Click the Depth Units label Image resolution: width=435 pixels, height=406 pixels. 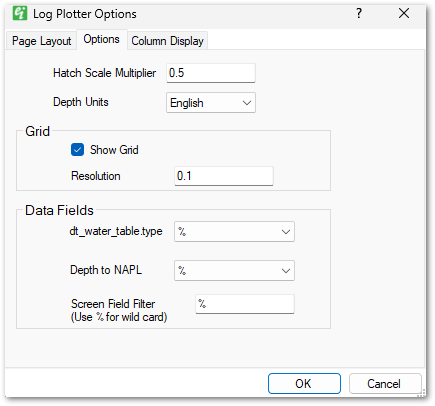coord(81,102)
